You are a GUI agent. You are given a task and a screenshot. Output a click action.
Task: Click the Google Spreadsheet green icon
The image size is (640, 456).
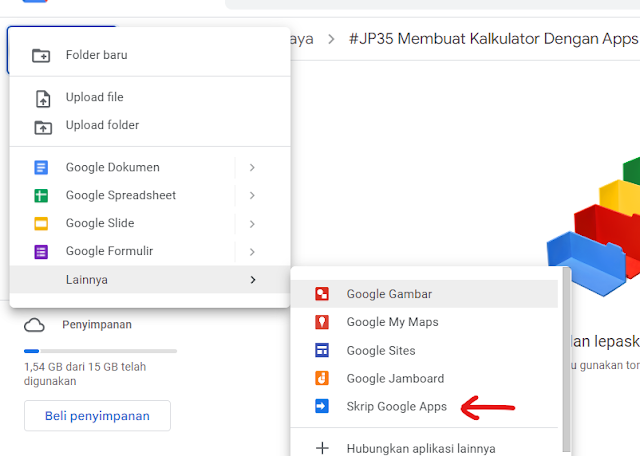pyautogui.click(x=41, y=196)
